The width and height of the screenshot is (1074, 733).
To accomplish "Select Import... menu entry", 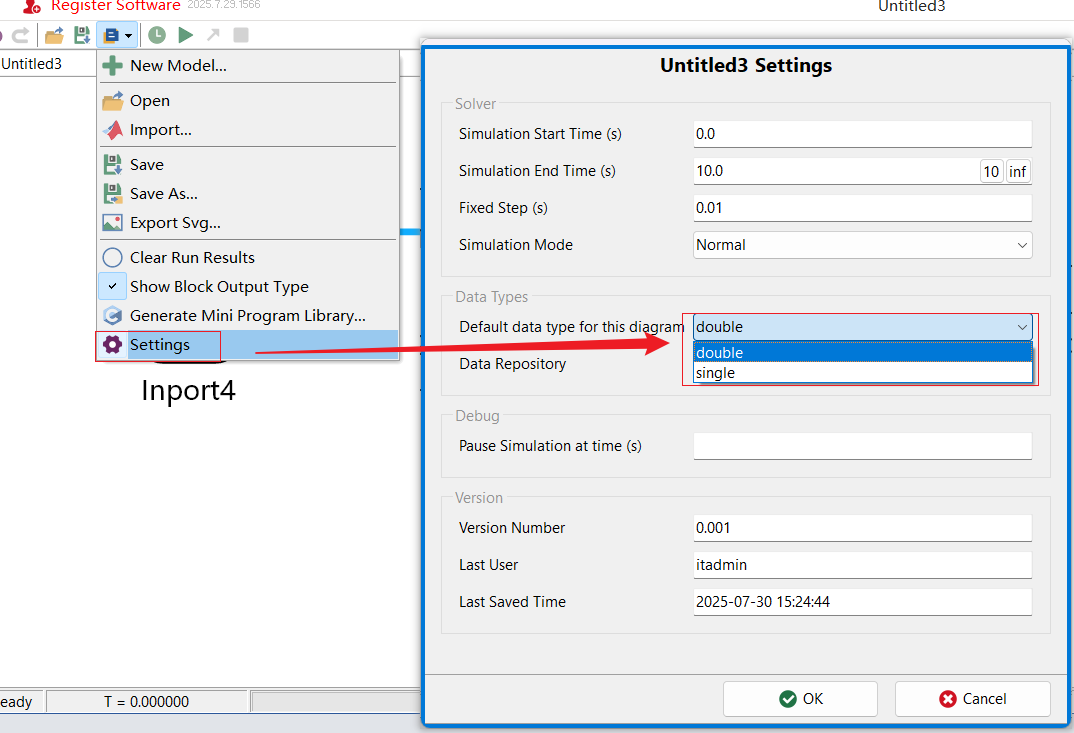I will pyautogui.click(x=248, y=129).
